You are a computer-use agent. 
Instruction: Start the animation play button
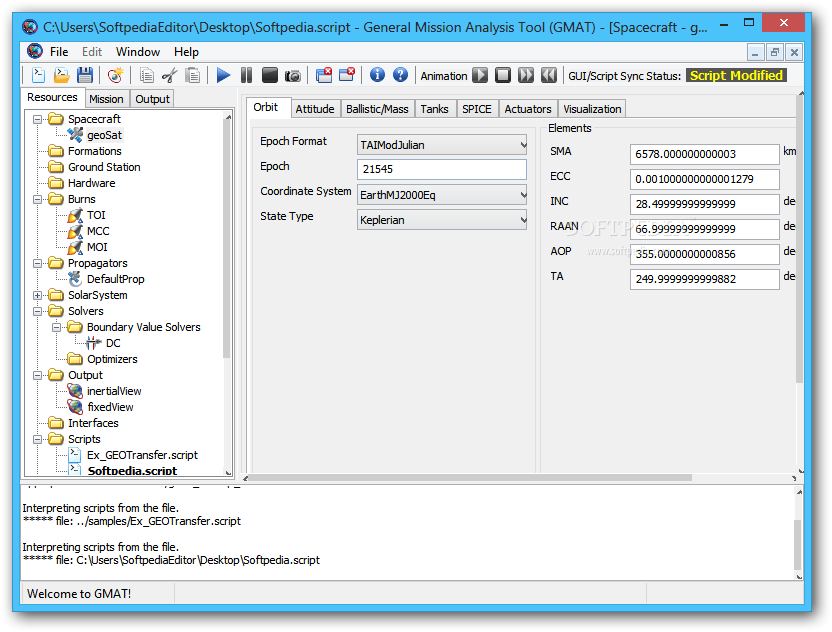(480, 75)
